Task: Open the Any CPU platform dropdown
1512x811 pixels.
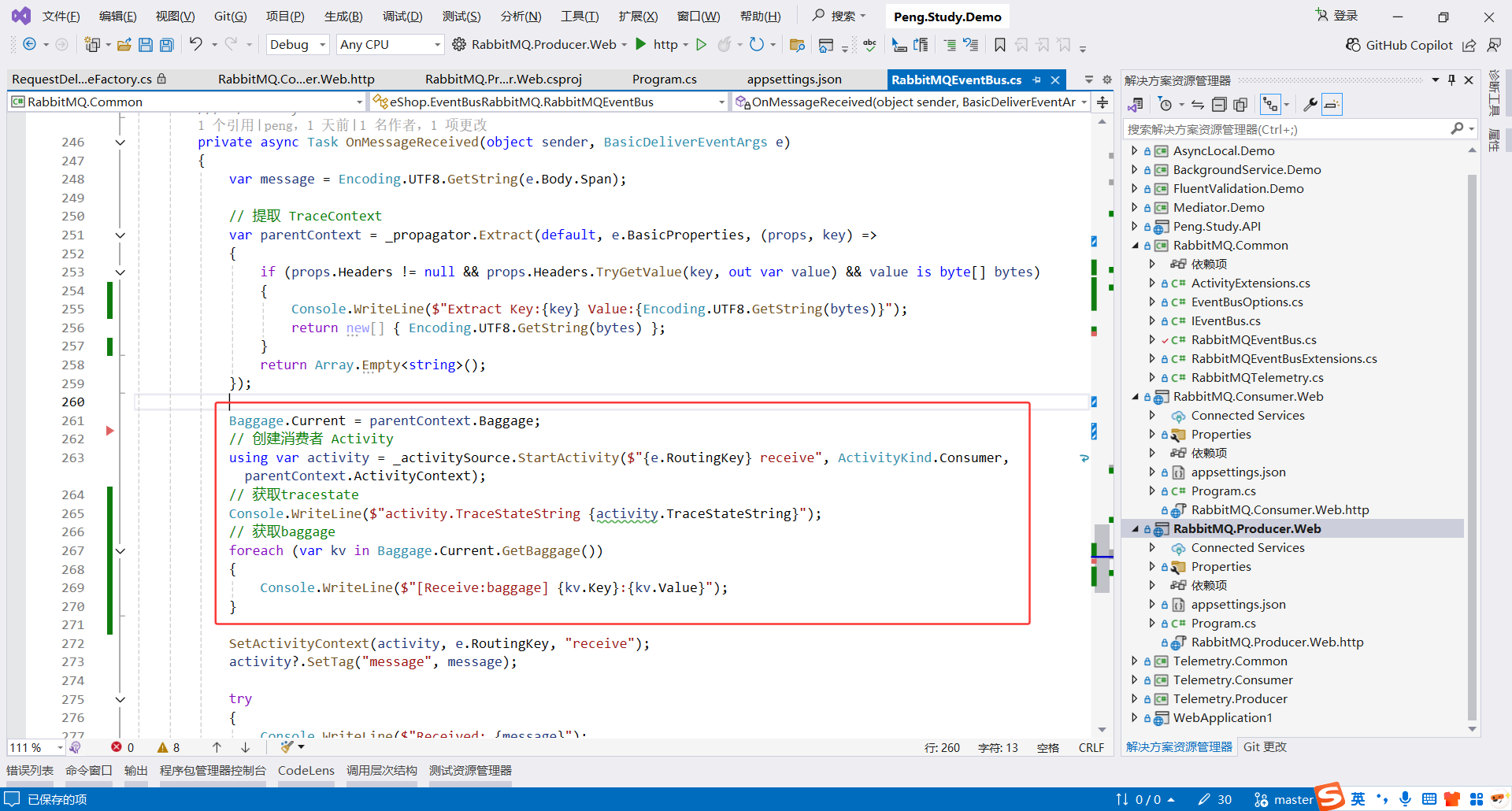Action: click(x=390, y=45)
